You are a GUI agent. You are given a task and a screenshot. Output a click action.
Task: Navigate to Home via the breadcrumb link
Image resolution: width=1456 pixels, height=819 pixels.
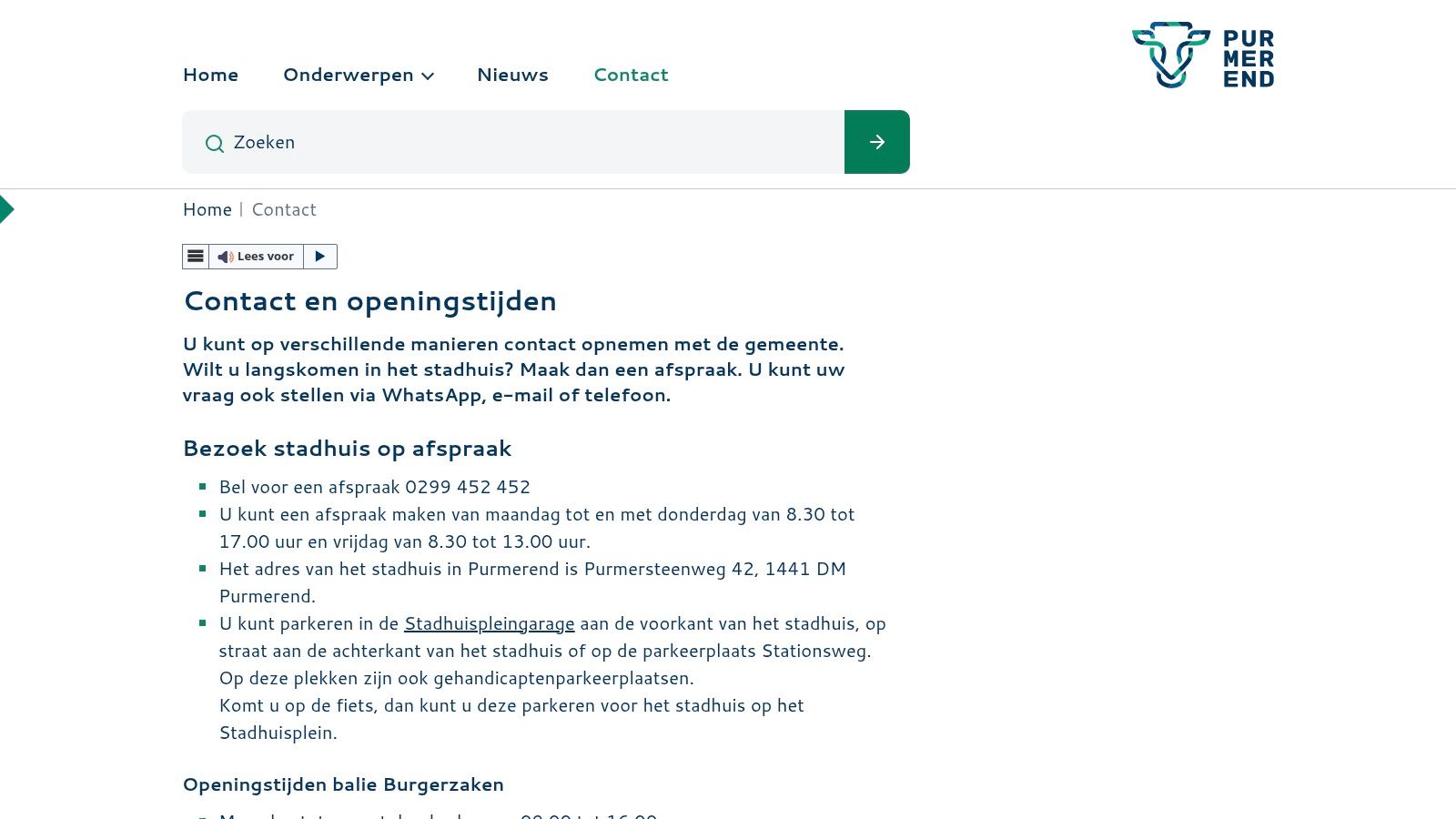(207, 209)
